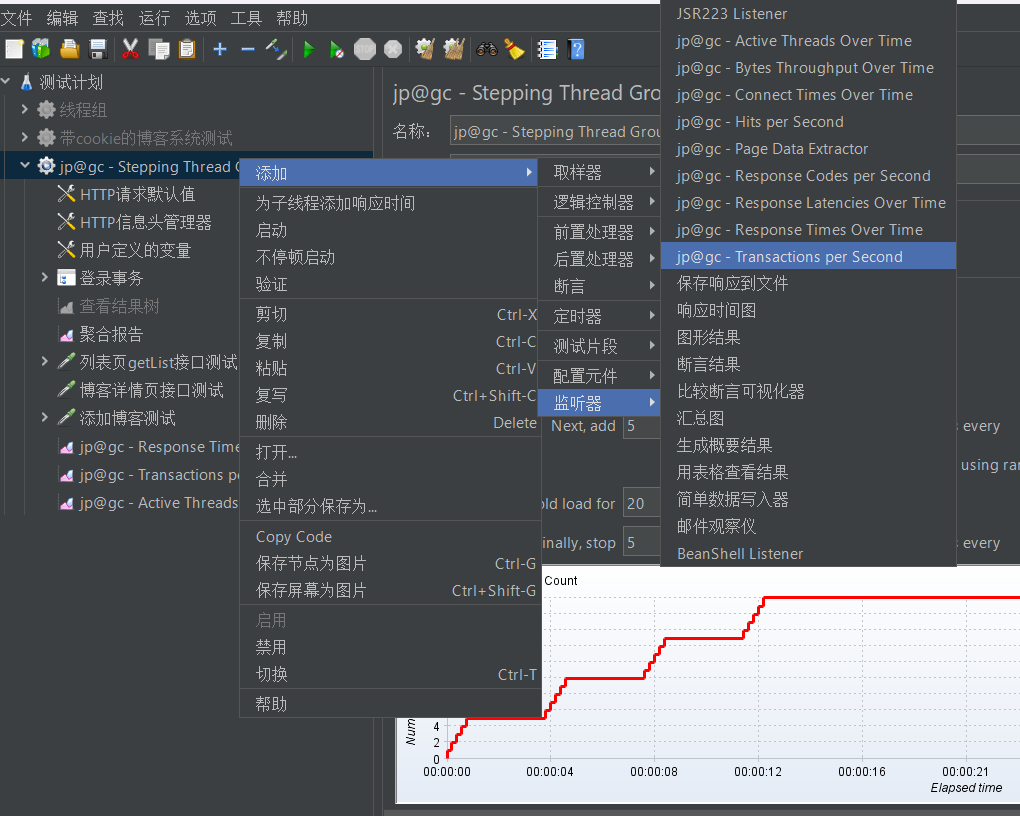The width and height of the screenshot is (1020, 816).
Task: Click the 名称 name input field
Action: point(555,131)
